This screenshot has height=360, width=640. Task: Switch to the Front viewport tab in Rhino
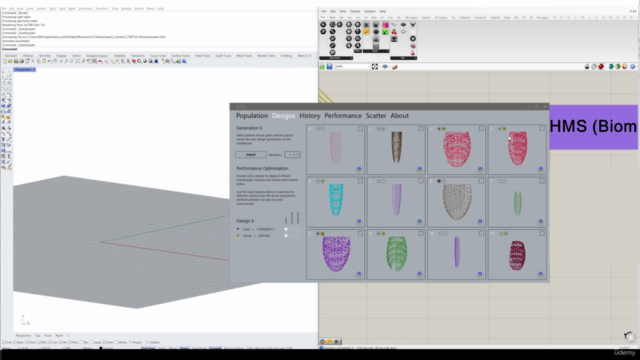tap(48, 336)
